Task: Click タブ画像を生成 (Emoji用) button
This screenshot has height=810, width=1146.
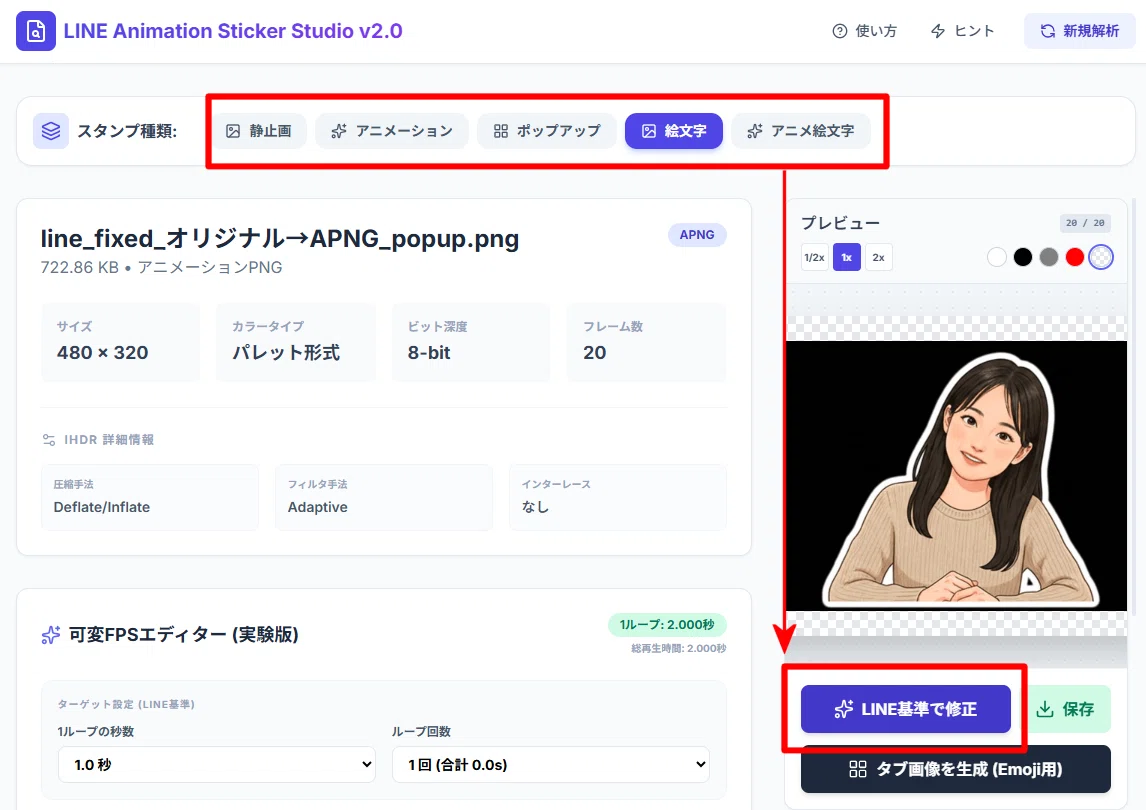Action: [956, 769]
